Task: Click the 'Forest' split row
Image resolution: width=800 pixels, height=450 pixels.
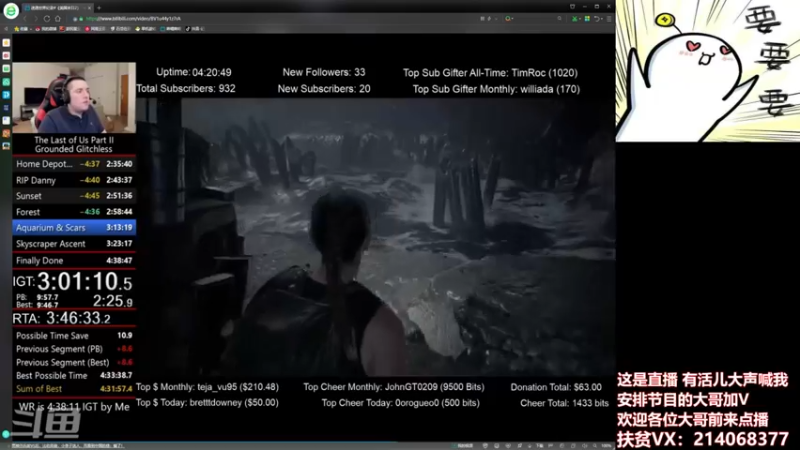Action: point(74,212)
